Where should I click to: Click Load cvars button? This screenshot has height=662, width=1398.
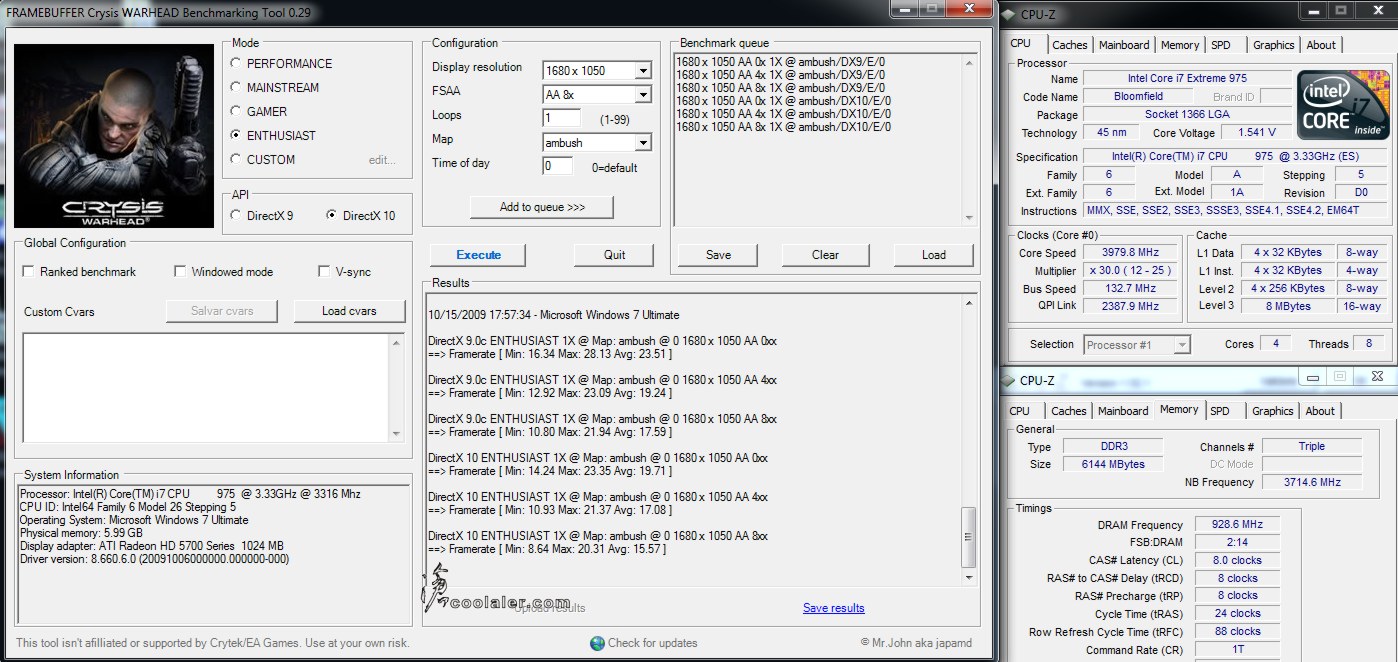pyautogui.click(x=349, y=311)
